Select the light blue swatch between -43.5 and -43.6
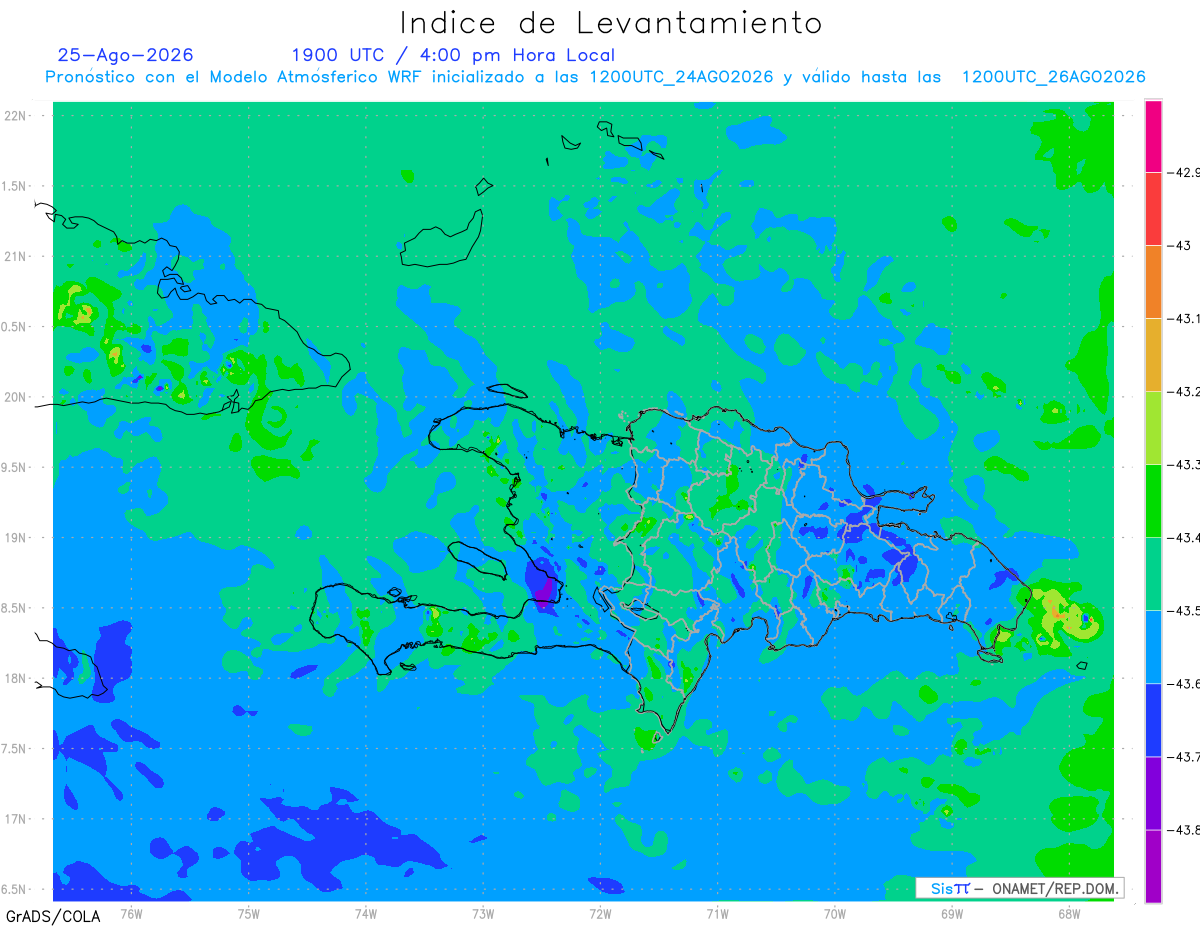 (x=1153, y=647)
